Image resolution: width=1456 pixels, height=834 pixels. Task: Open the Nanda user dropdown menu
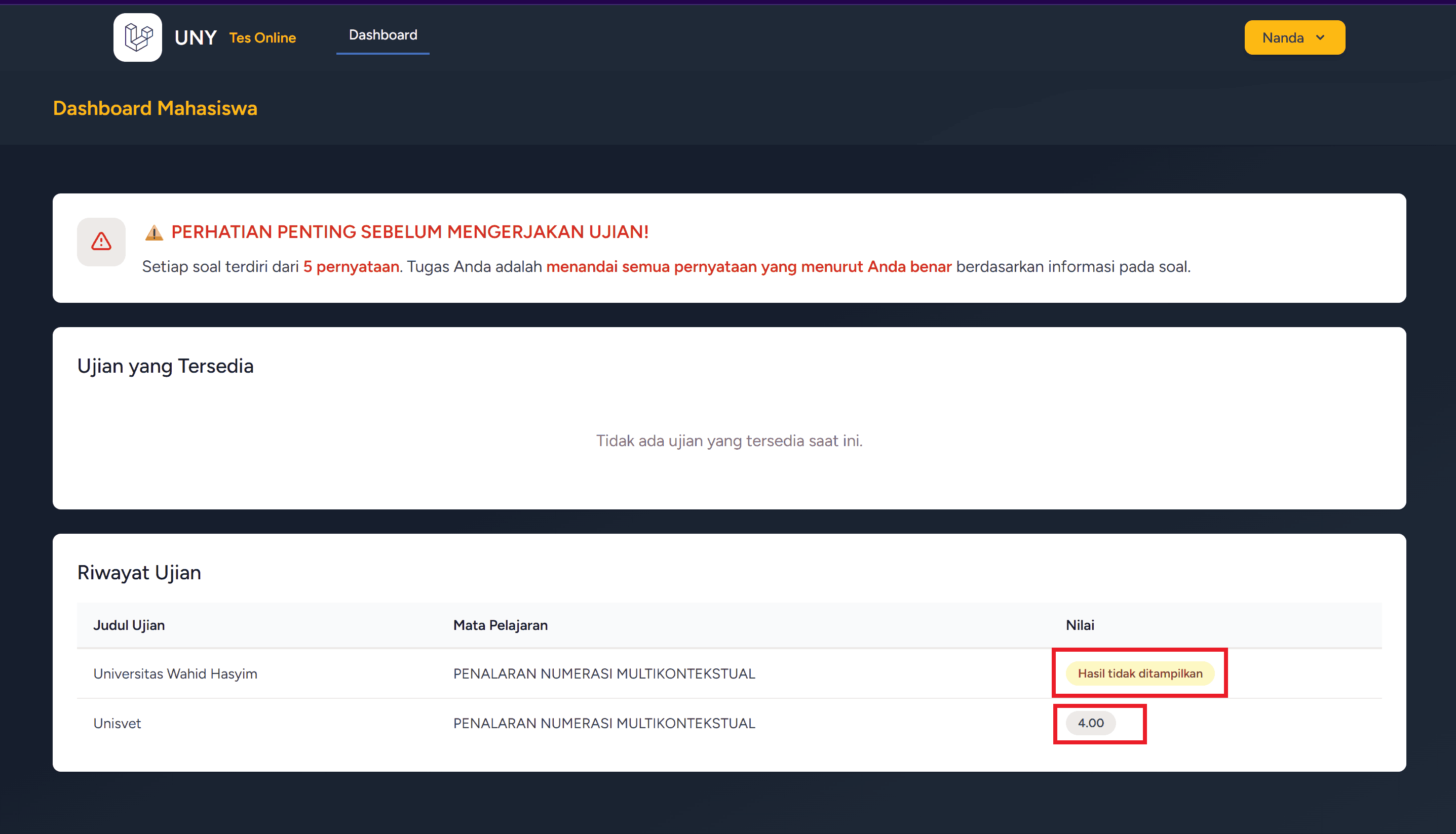click(x=1294, y=38)
